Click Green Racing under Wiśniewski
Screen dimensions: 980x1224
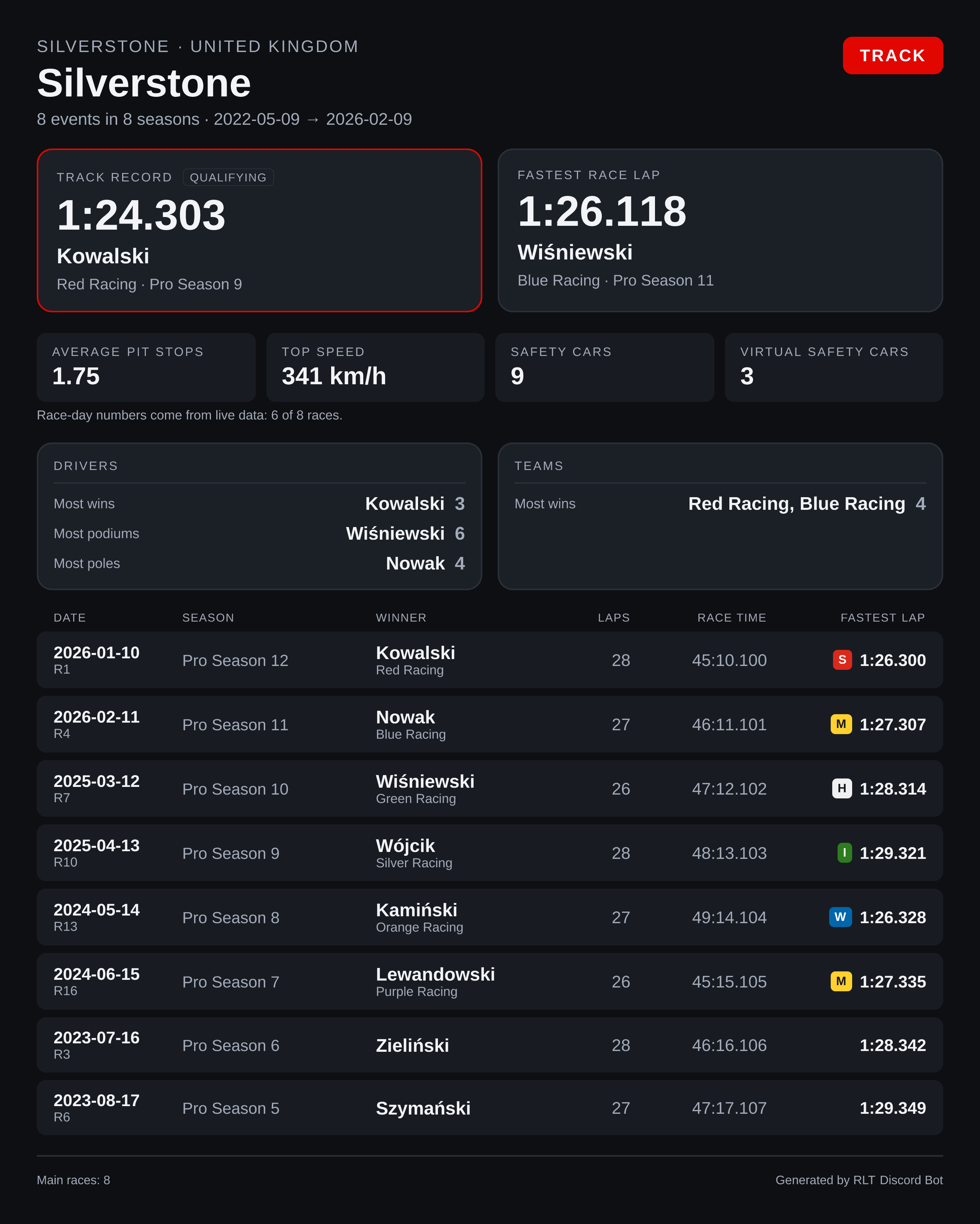tap(416, 799)
